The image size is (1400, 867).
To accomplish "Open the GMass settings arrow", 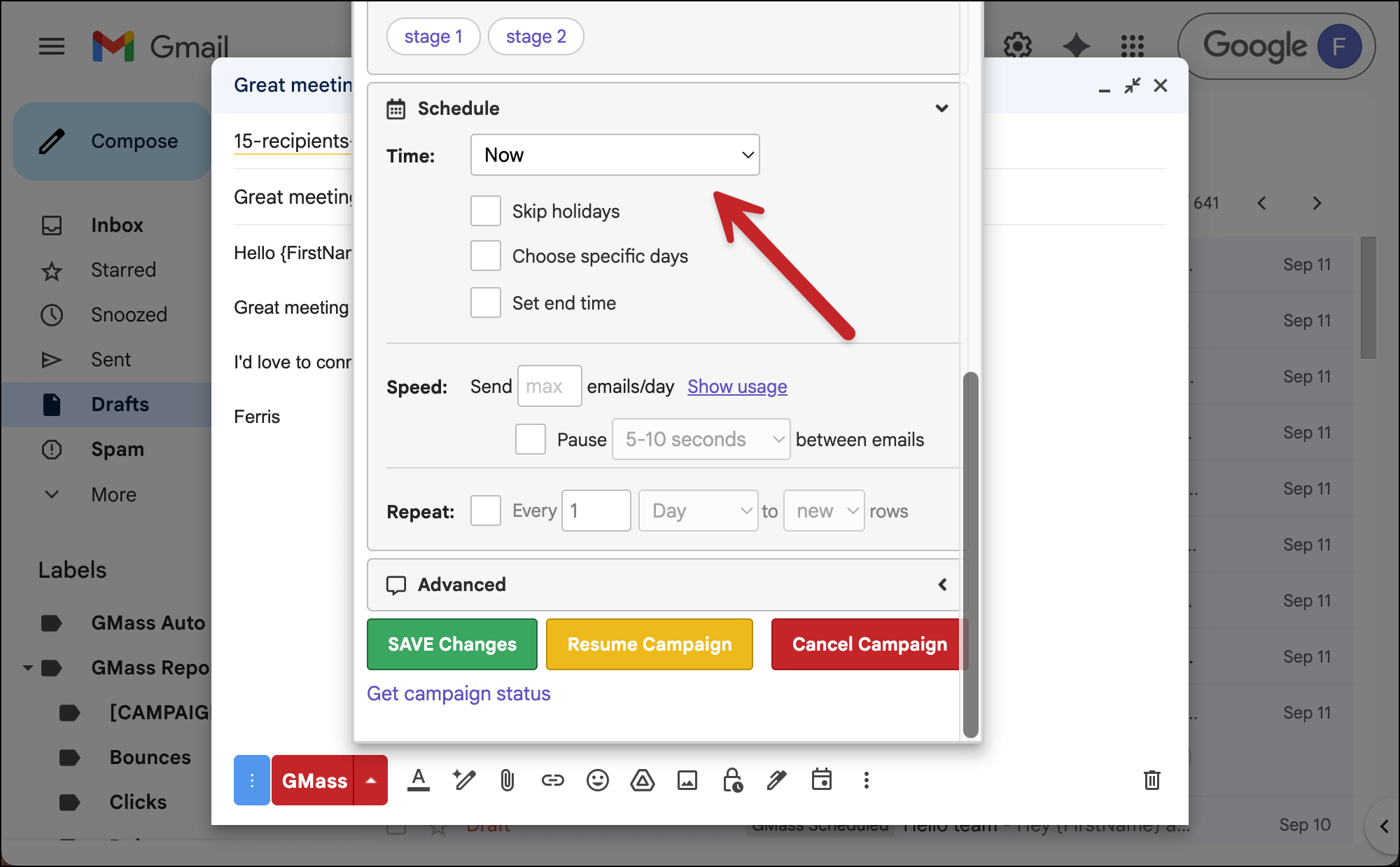I will coord(372,780).
